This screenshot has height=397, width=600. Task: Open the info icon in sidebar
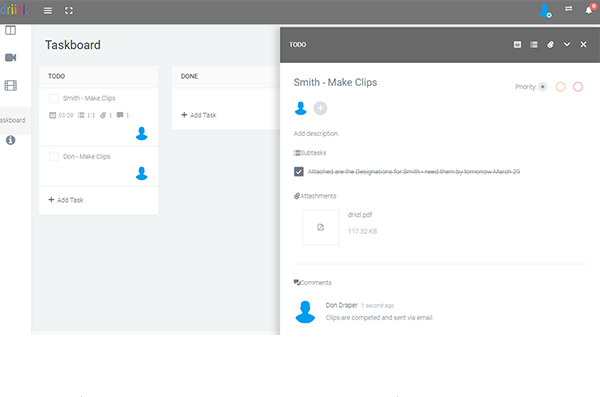pyautogui.click(x=11, y=140)
